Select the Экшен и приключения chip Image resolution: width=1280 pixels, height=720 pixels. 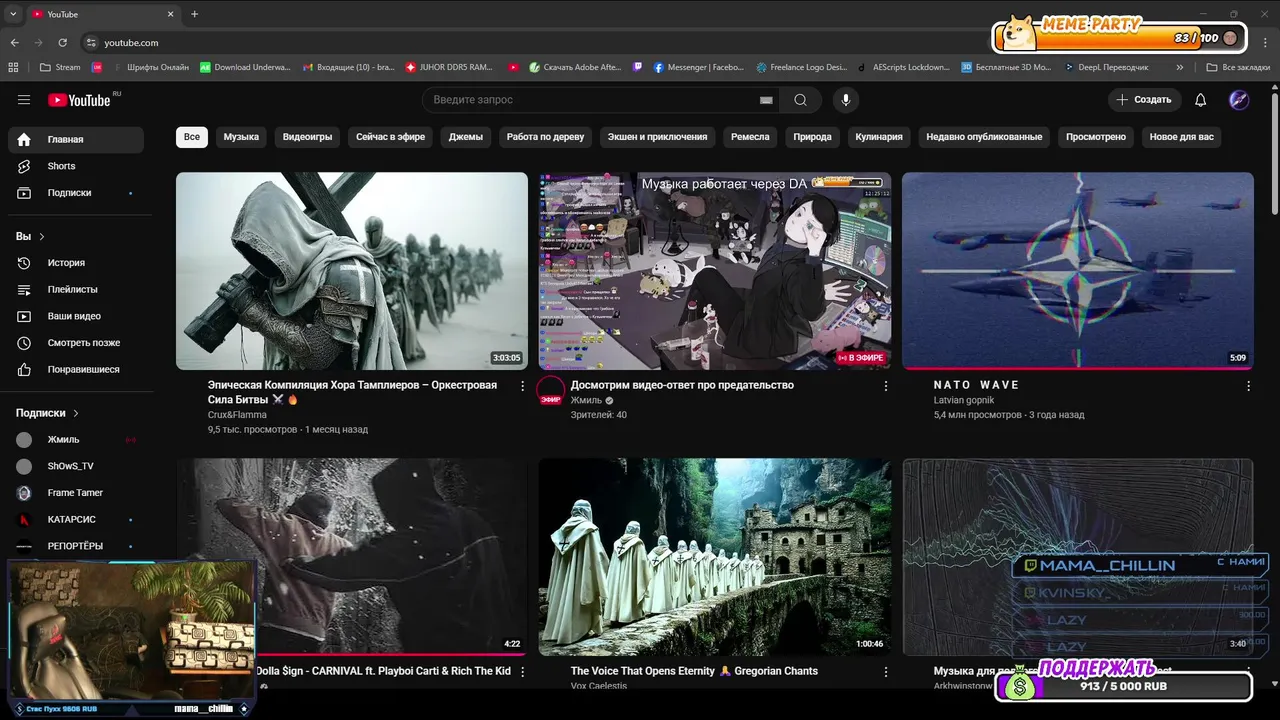tap(657, 137)
